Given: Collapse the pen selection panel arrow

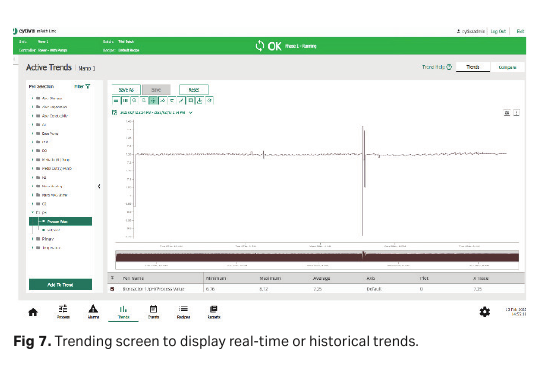Looking at the screenshot, I should (x=99, y=186).
